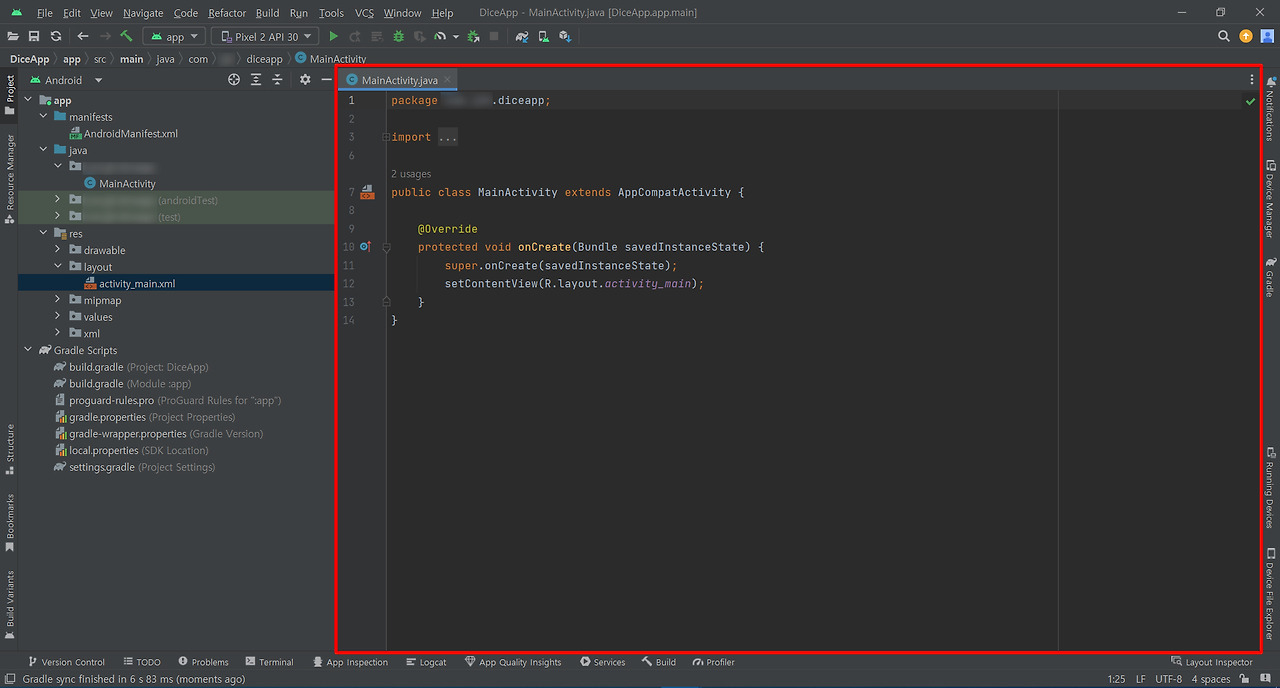Start debugging with the green bug icon
This screenshot has width=1280, height=688.
coord(398,36)
